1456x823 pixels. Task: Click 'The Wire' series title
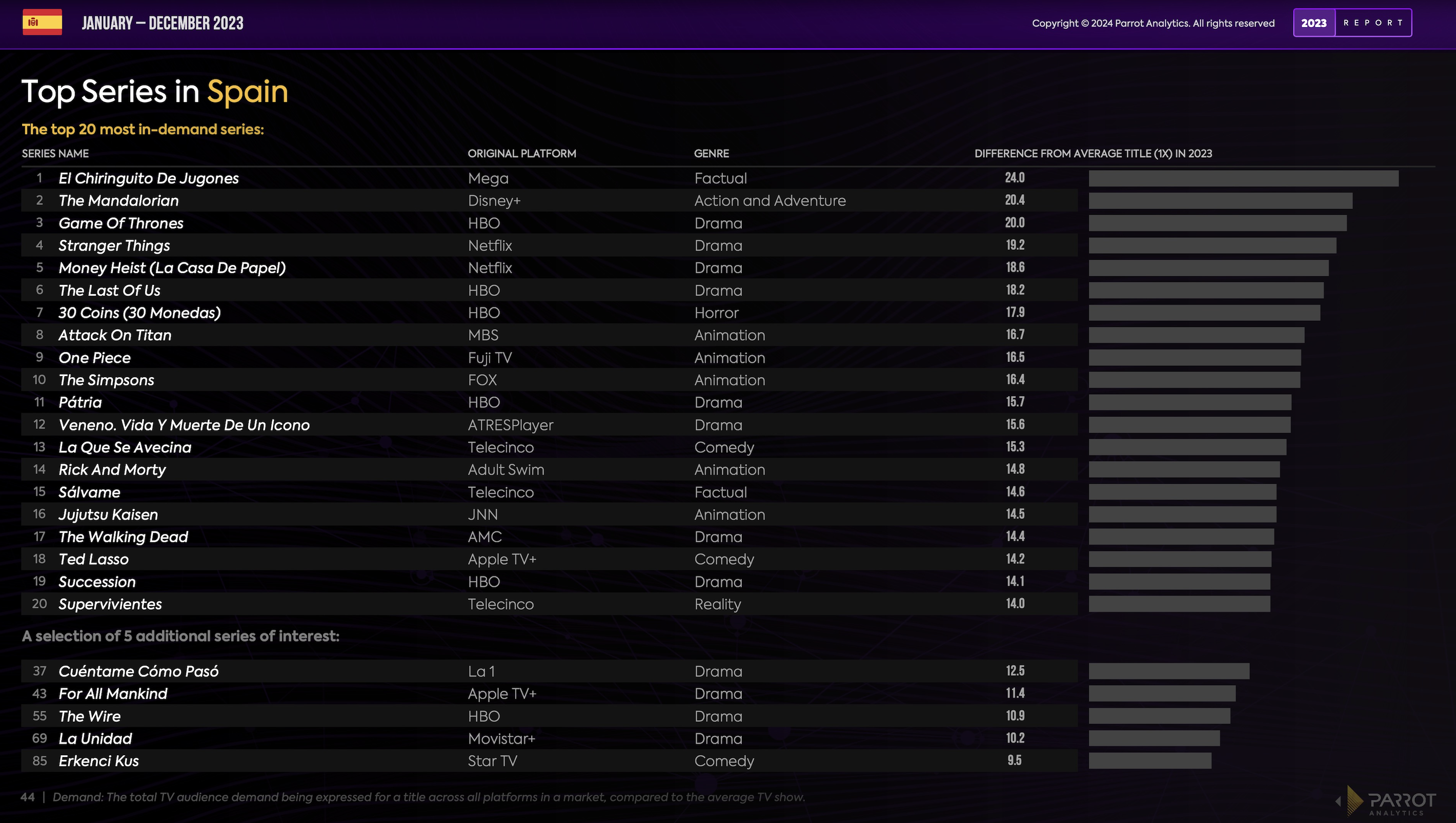point(90,716)
